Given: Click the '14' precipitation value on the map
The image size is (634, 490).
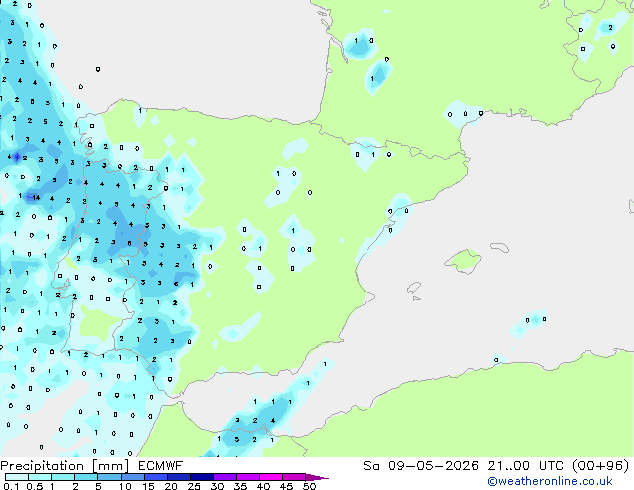Looking at the screenshot, I should (x=36, y=197).
